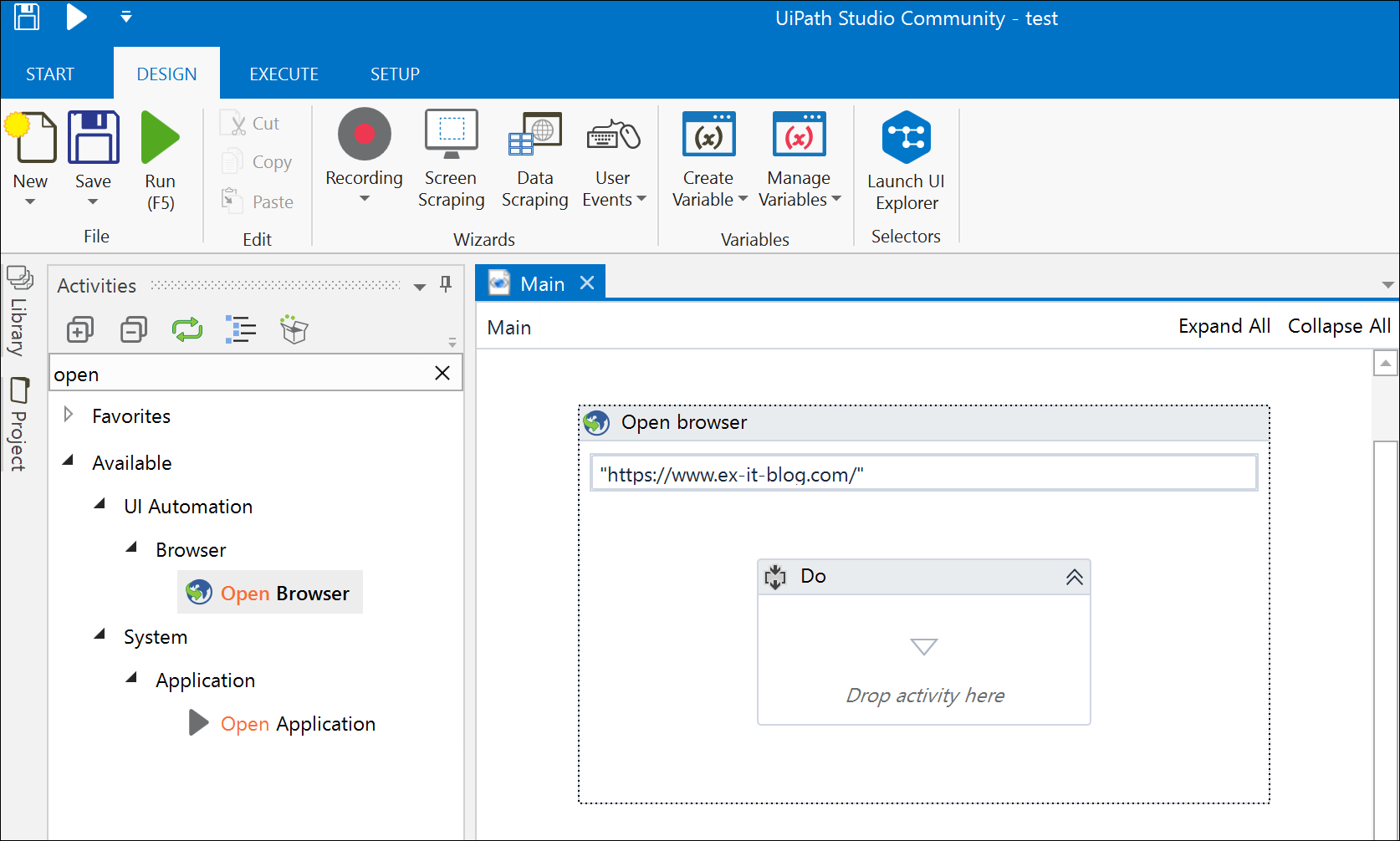This screenshot has height=841, width=1400.
Task: Switch to the EXECUTE ribbon tab
Action: tap(284, 74)
